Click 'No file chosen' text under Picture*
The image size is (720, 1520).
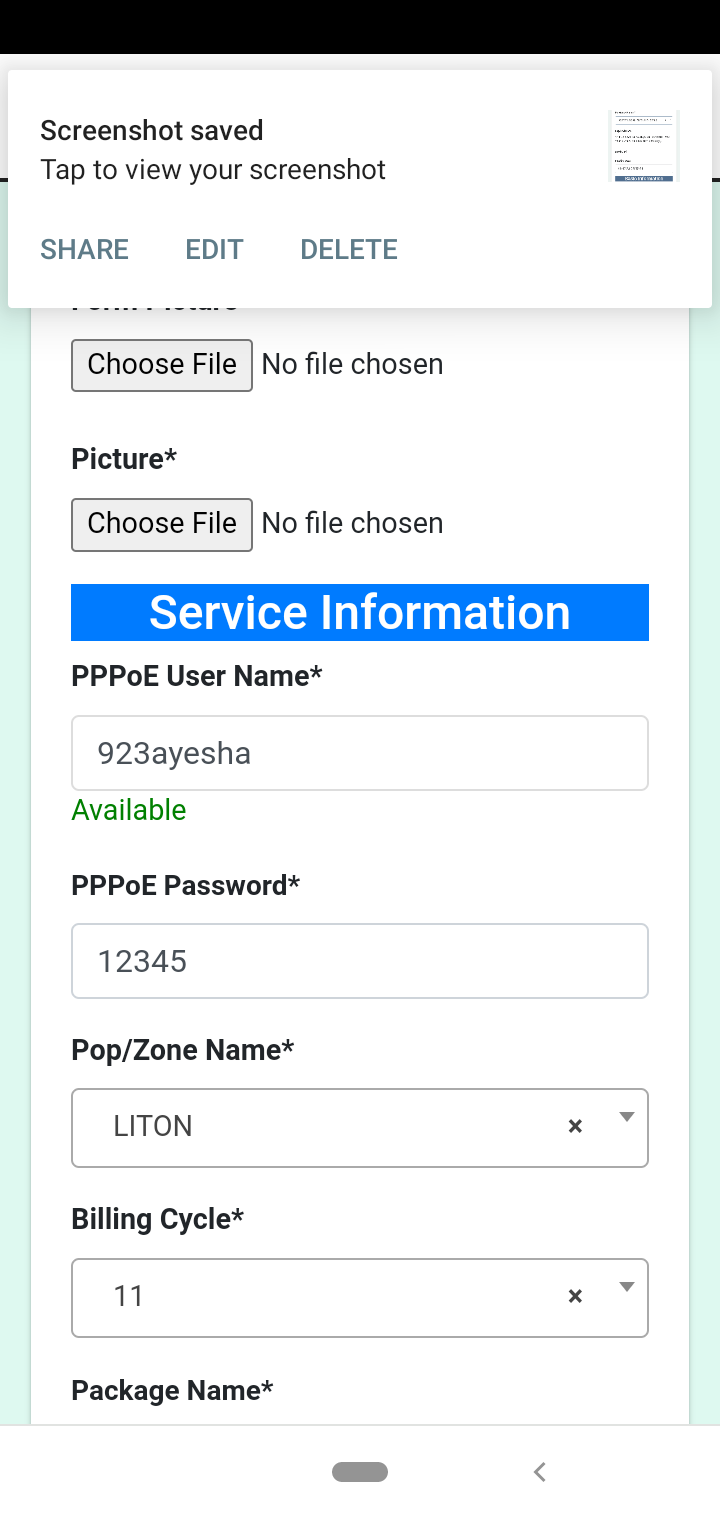pos(352,523)
